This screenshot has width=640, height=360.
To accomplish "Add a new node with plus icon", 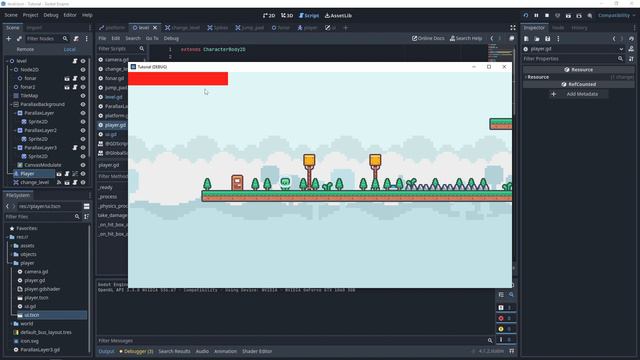I will 9,38.
